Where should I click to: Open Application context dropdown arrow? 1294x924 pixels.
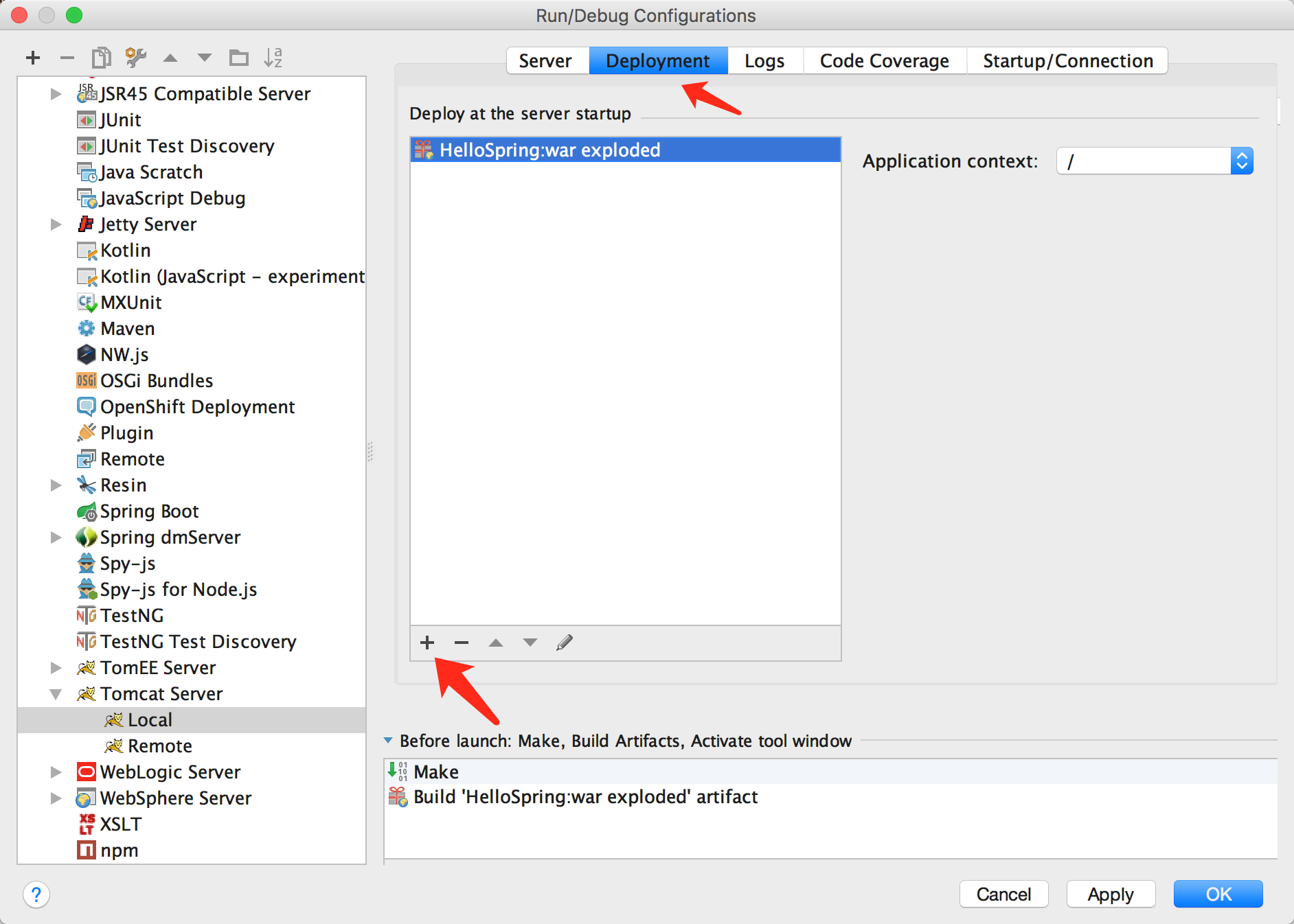[x=1242, y=161]
